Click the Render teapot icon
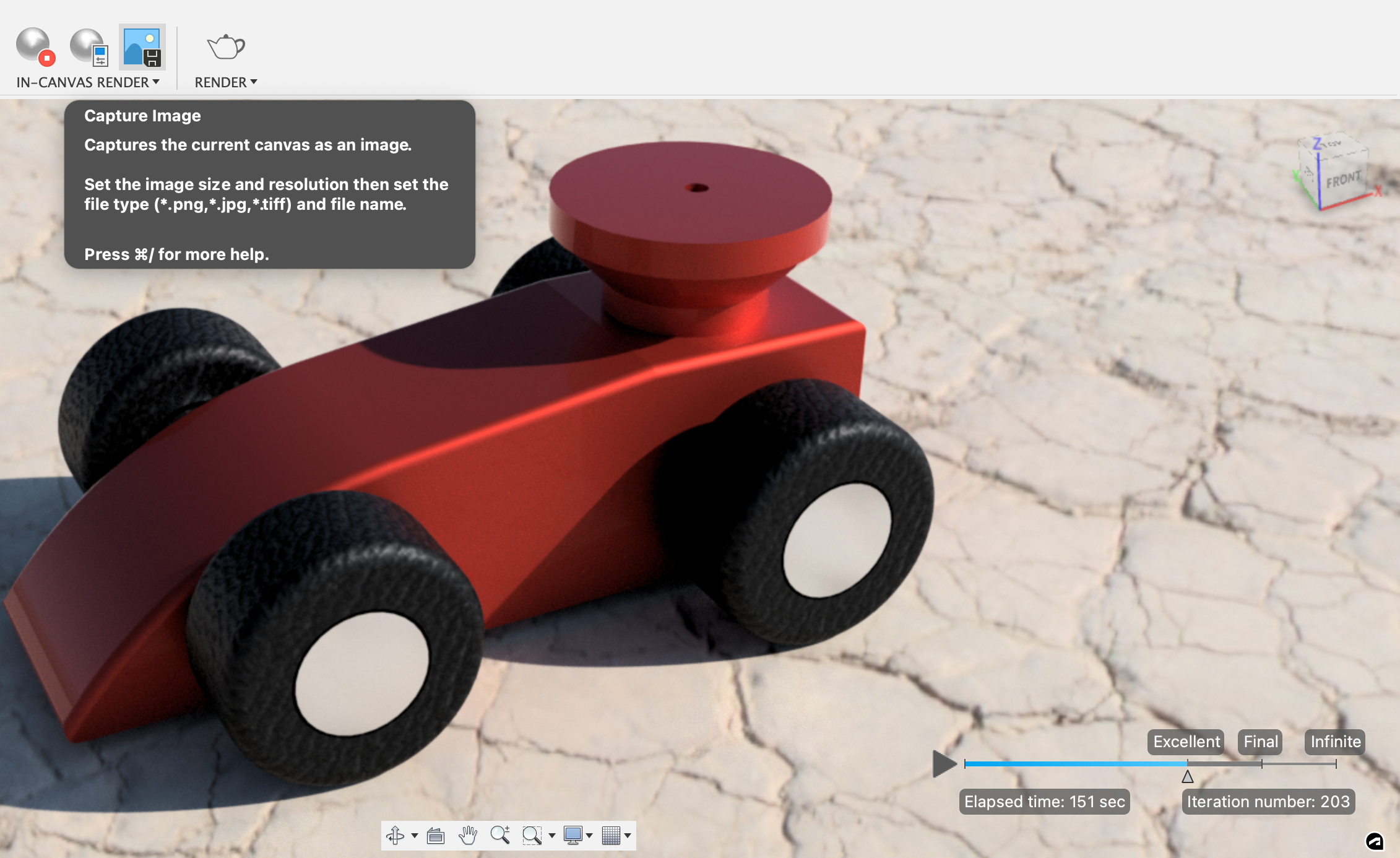The height and width of the screenshot is (858, 1400). [x=225, y=47]
